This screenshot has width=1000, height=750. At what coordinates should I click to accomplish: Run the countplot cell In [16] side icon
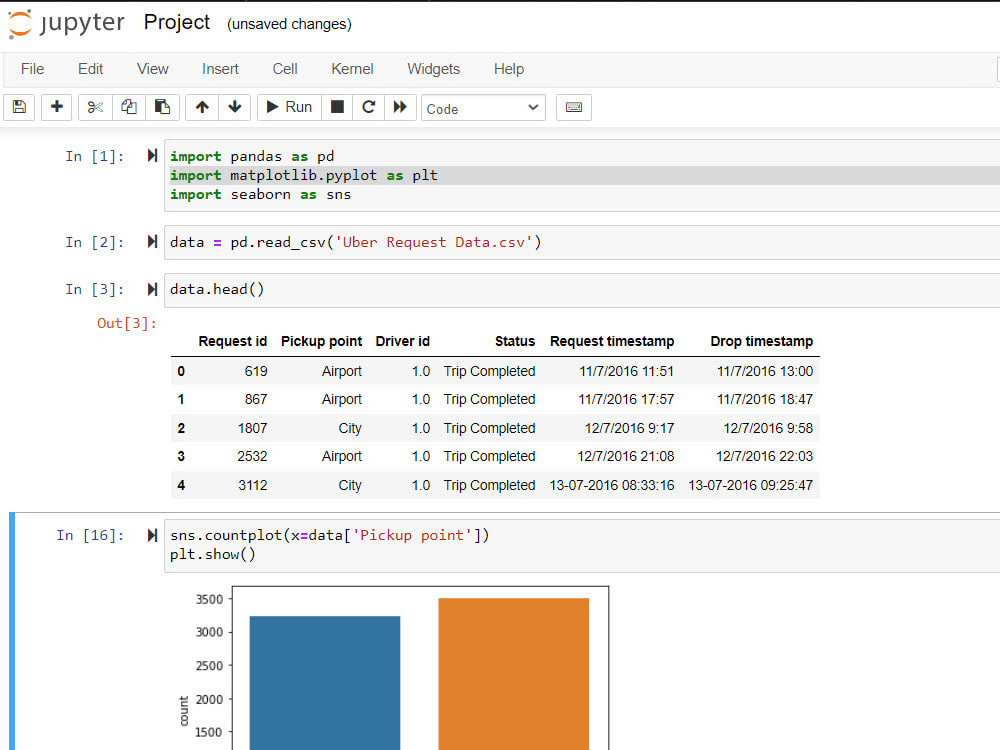click(152, 535)
